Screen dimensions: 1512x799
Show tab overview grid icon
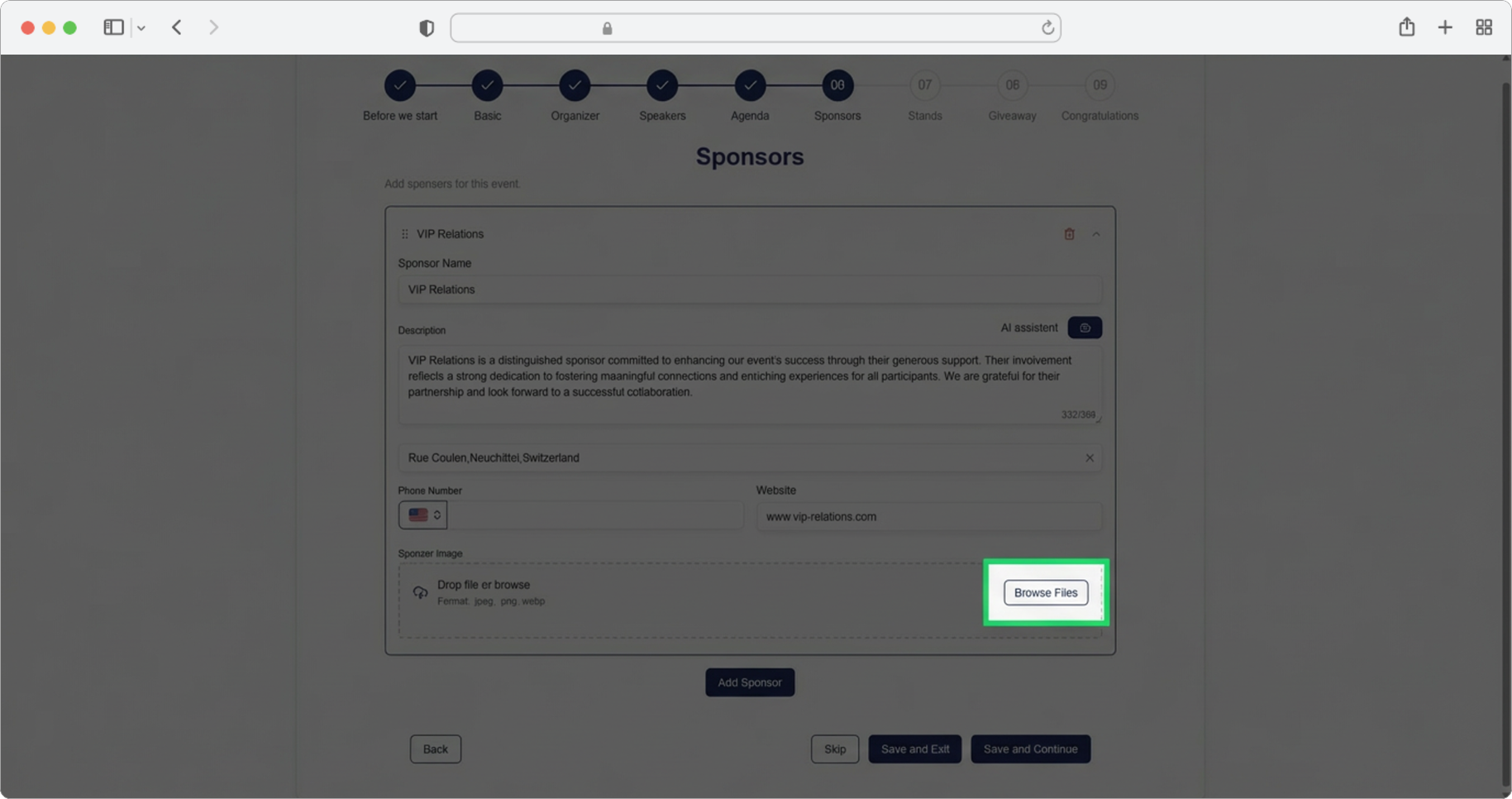click(1484, 27)
